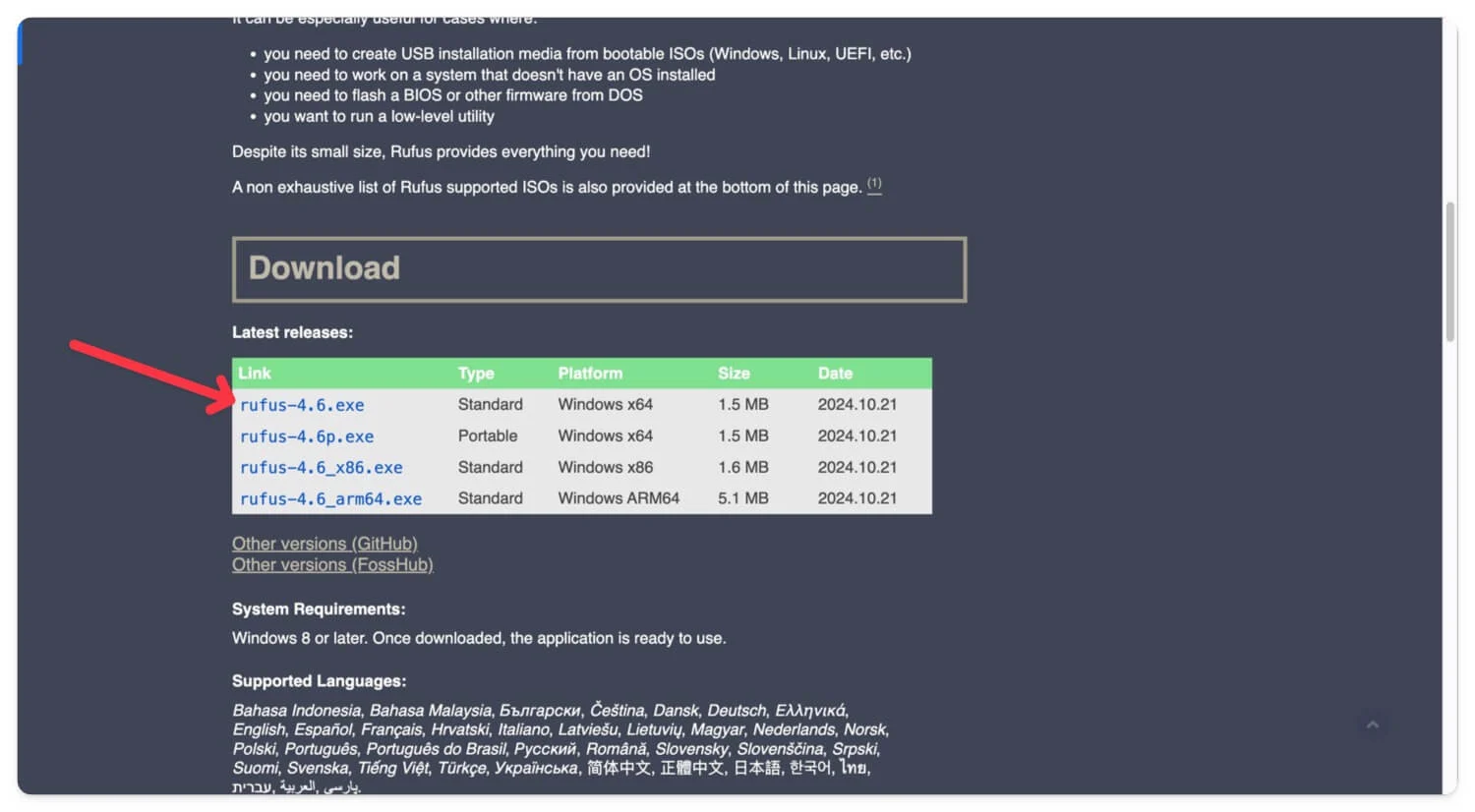
Task: Click the System Requirements heading
Action: 319,609
